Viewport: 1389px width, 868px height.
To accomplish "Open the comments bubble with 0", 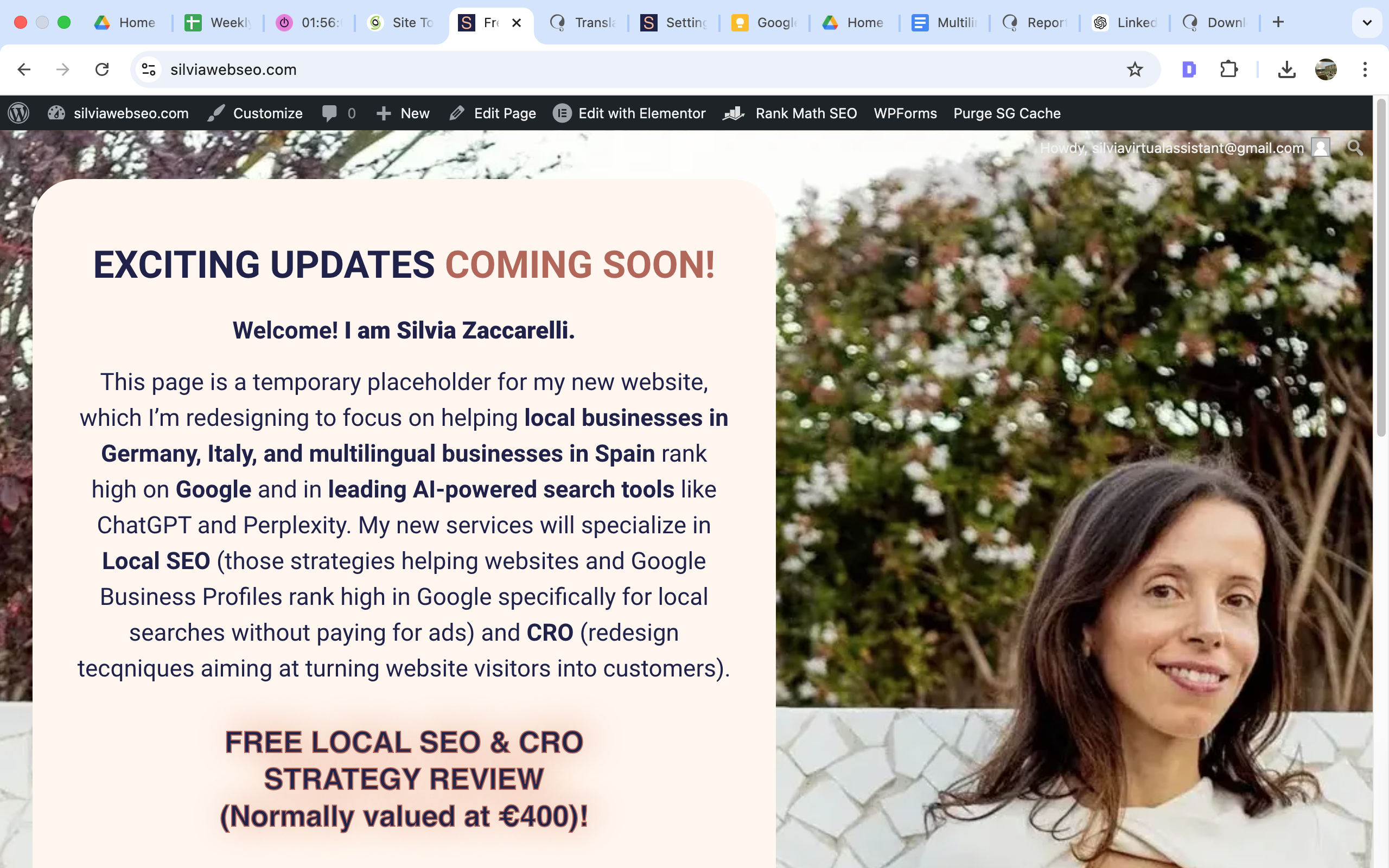I will click(339, 113).
